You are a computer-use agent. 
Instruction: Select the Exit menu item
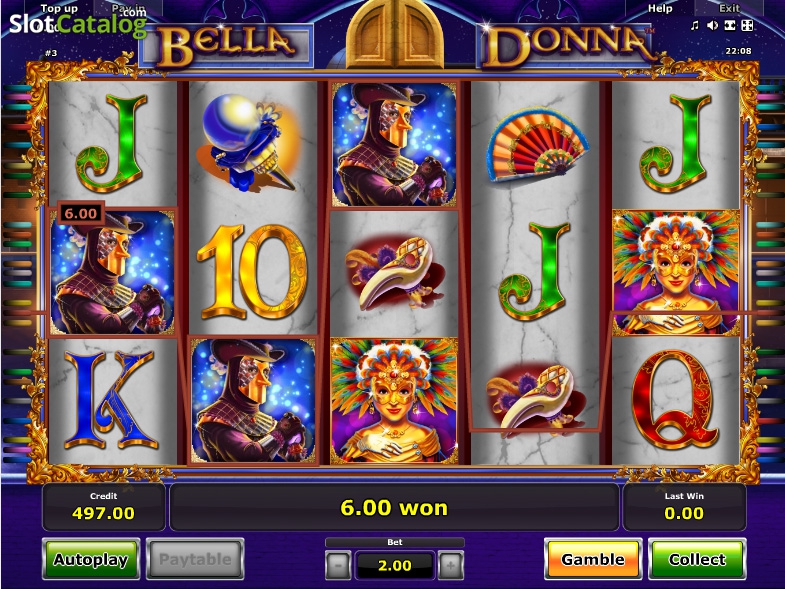[729, 9]
